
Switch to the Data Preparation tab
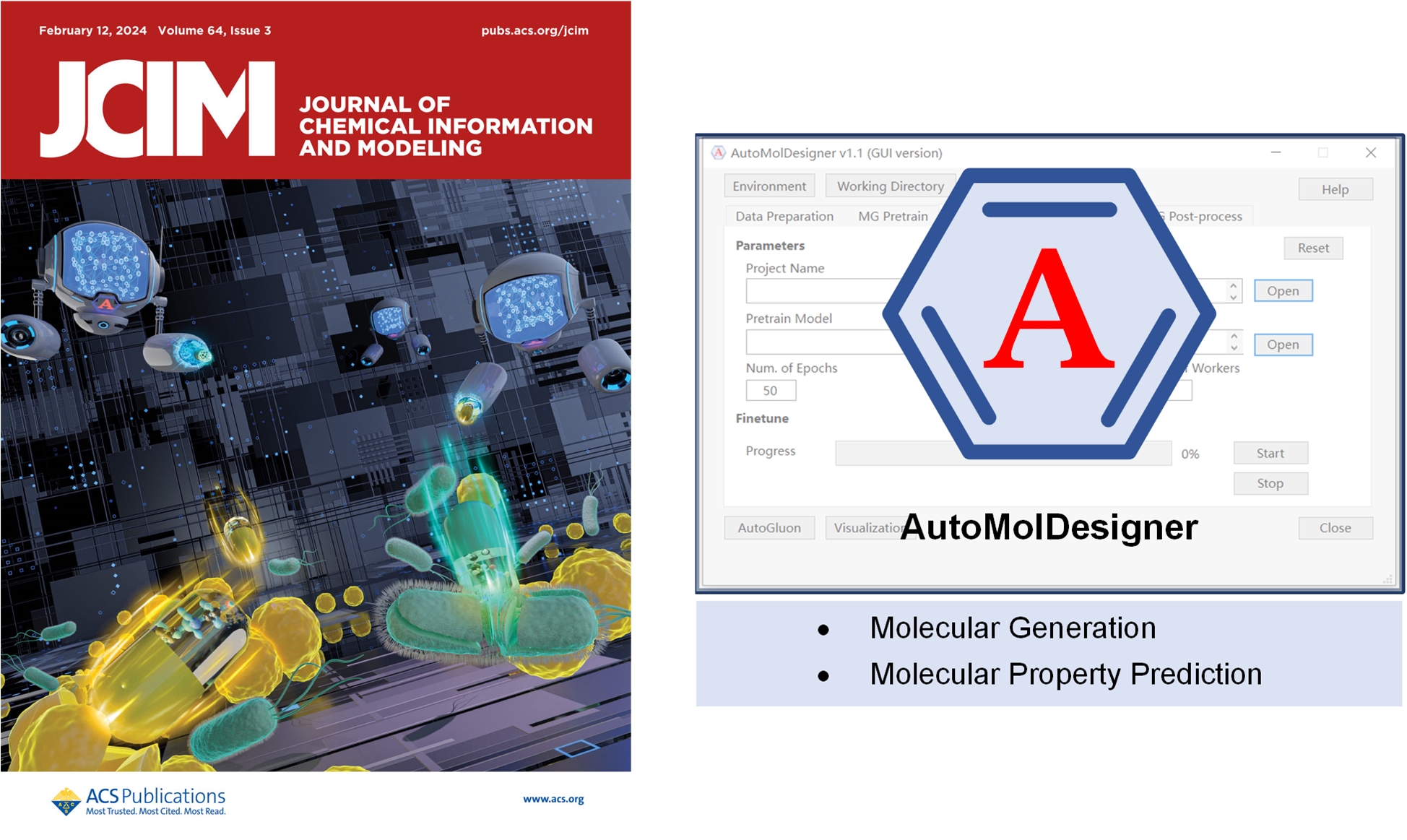tap(784, 216)
